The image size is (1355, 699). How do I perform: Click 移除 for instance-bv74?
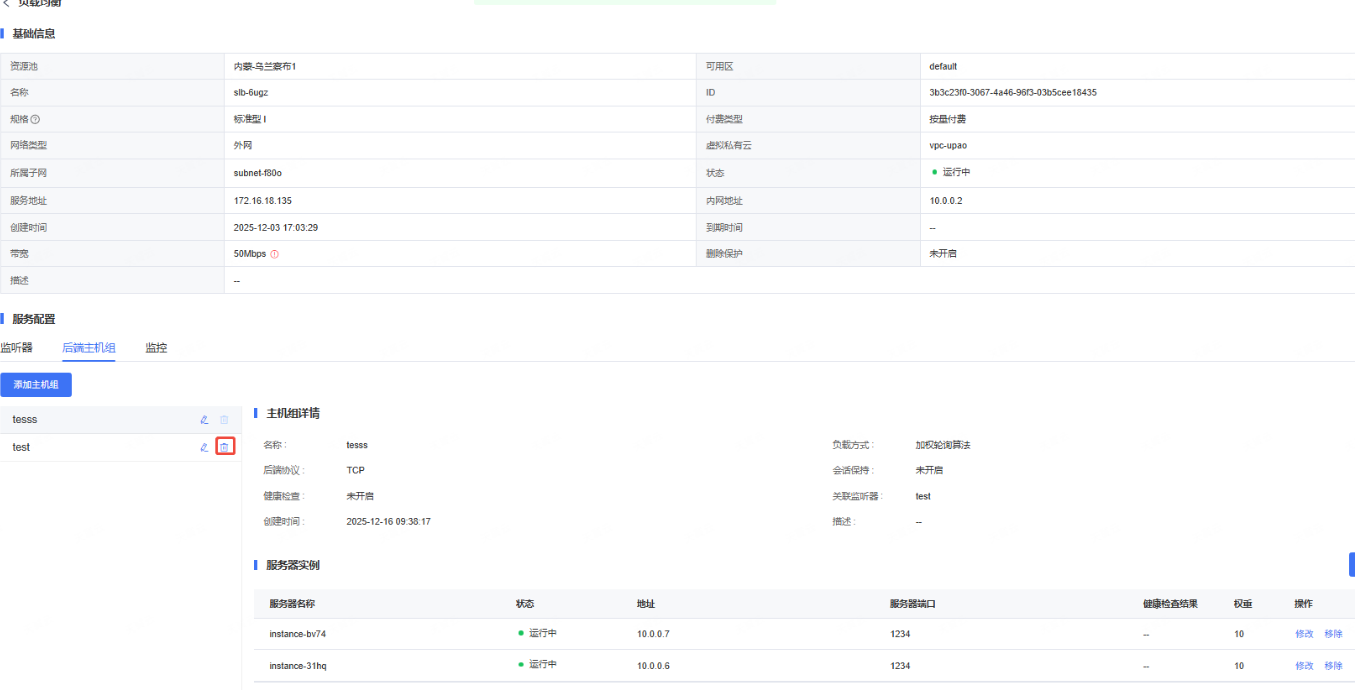[1333, 634]
